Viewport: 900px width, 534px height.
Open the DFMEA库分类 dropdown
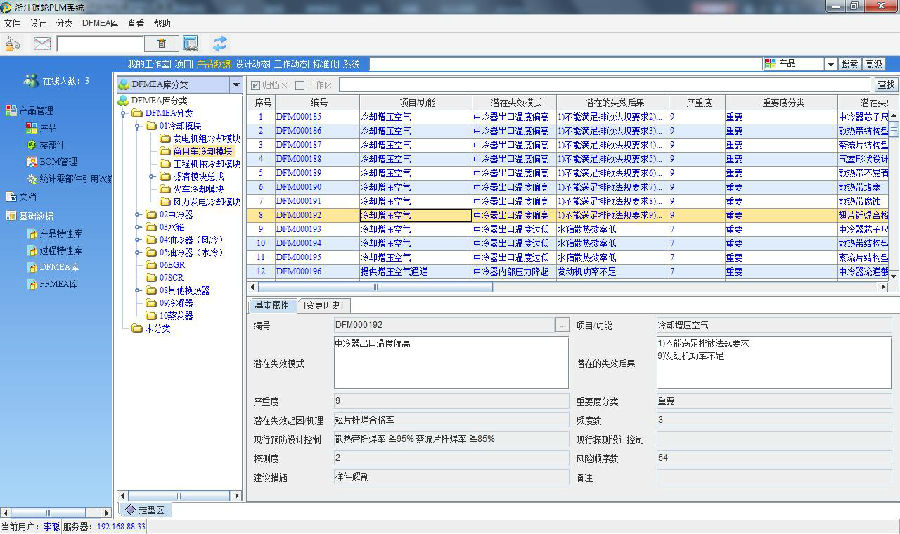[x=236, y=85]
